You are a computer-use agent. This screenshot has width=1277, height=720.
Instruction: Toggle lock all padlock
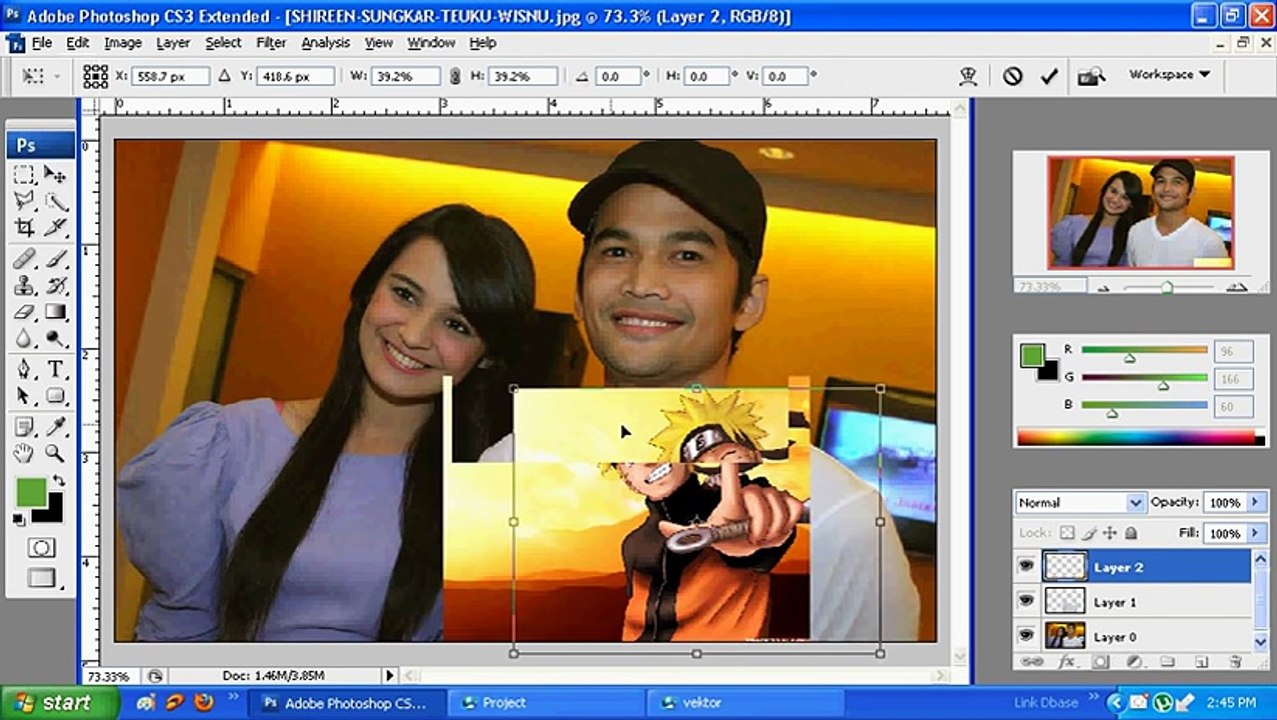(x=1131, y=533)
